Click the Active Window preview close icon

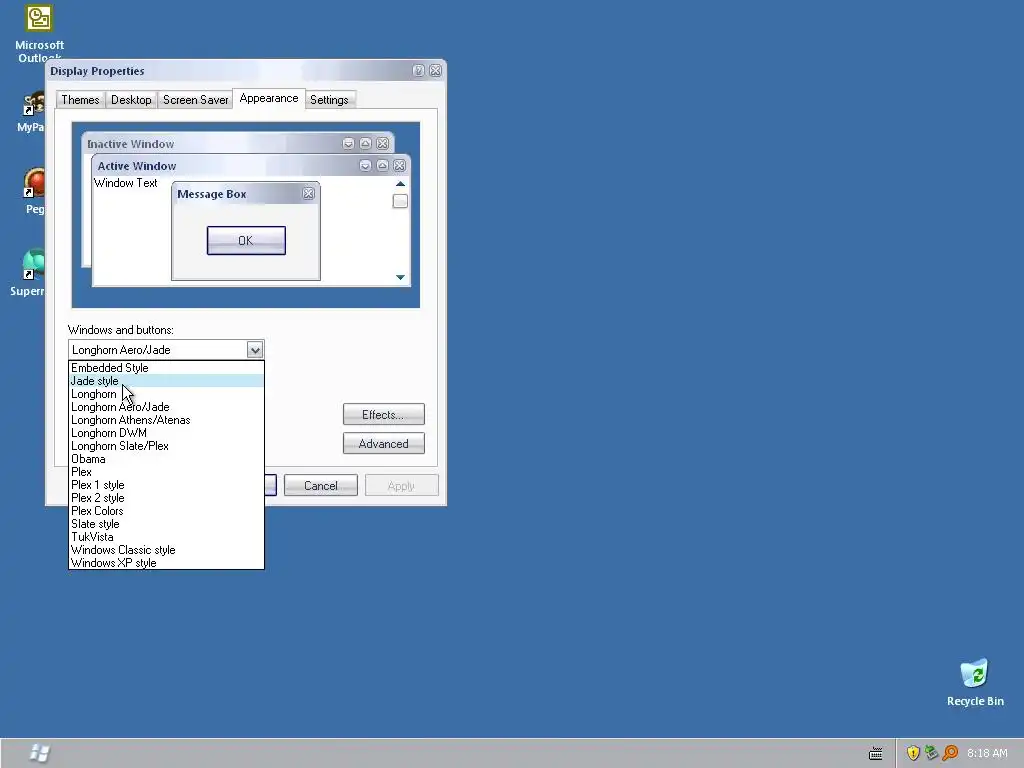pos(400,166)
